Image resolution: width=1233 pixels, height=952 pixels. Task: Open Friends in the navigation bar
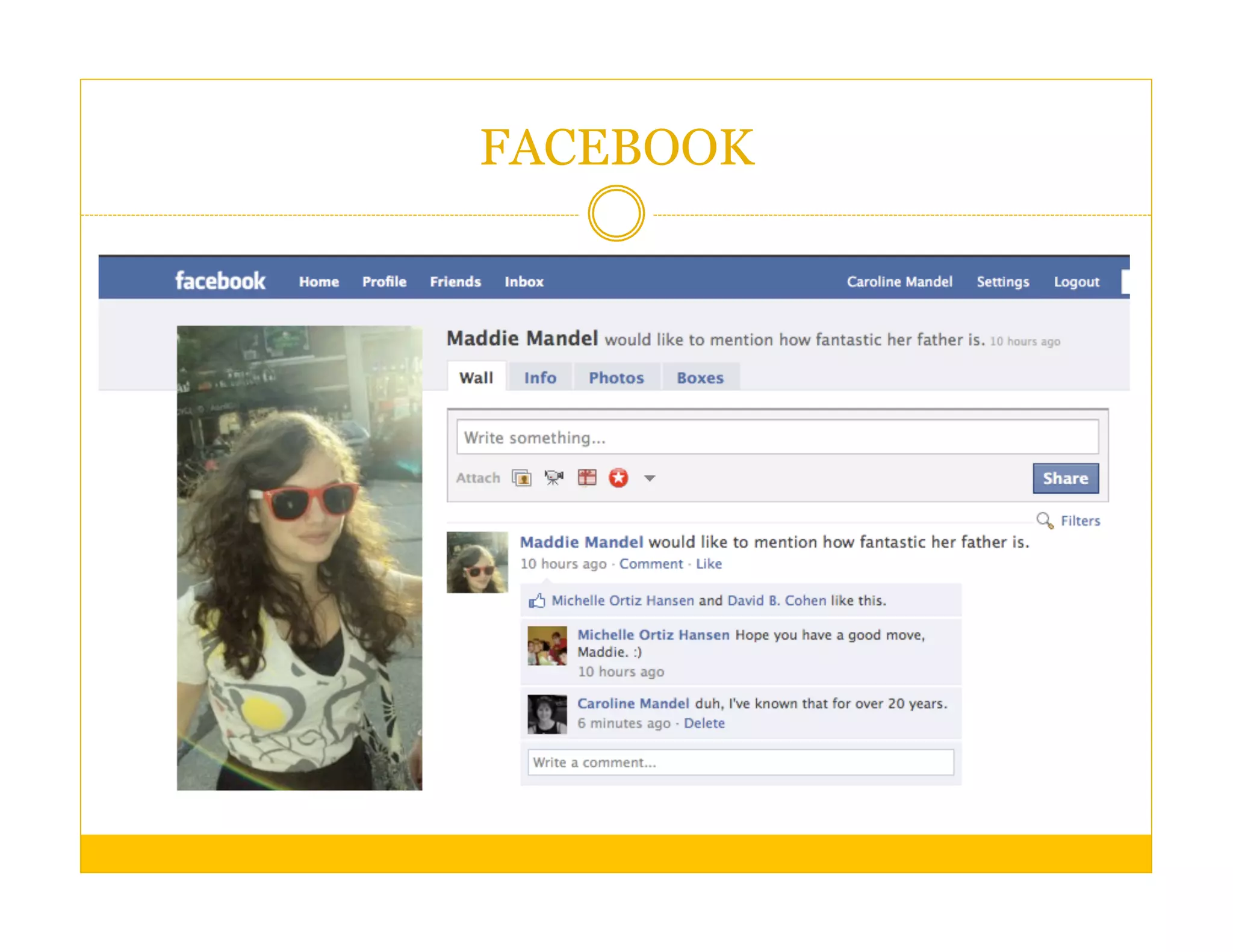455,282
